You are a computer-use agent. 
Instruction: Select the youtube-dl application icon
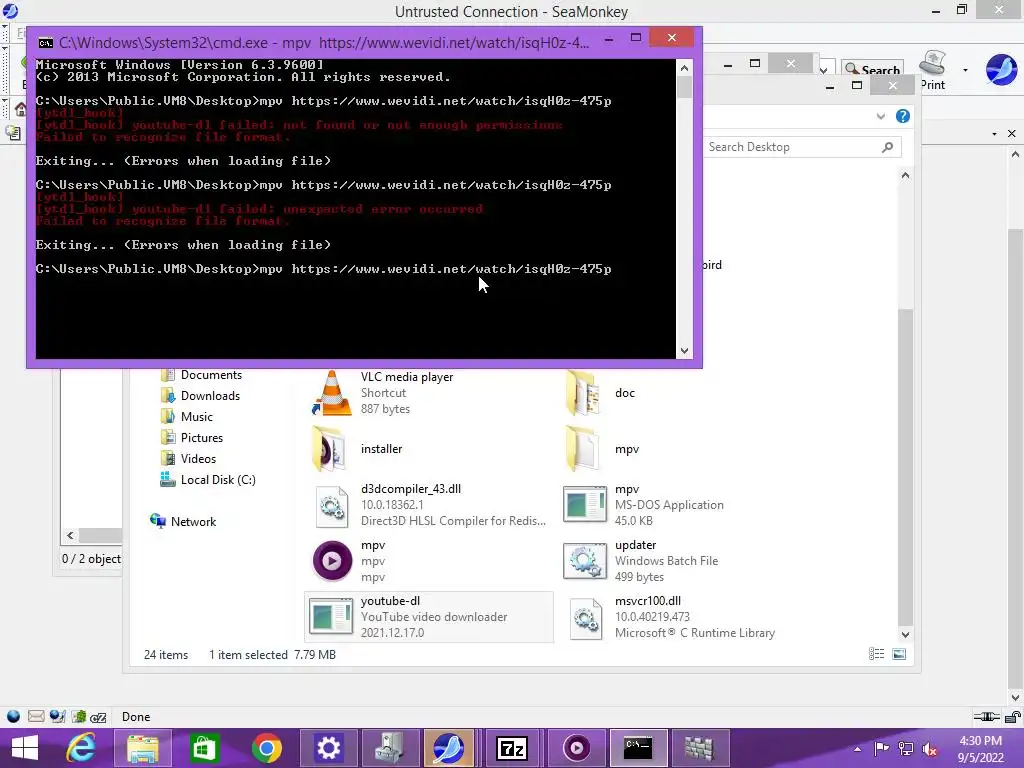click(x=330, y=616)
